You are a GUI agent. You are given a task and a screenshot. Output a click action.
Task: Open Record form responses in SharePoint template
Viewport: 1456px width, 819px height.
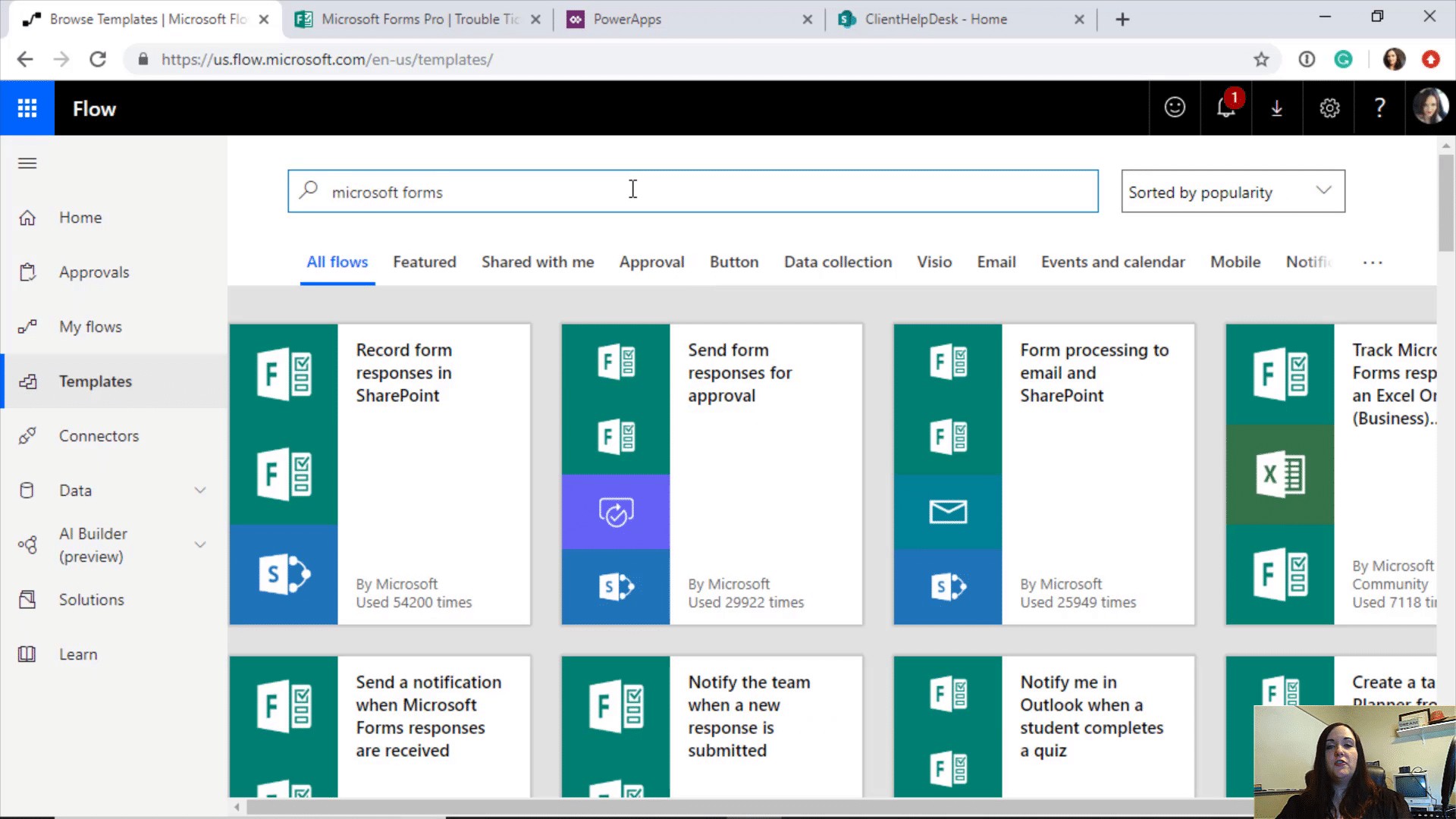click(380, 475)
